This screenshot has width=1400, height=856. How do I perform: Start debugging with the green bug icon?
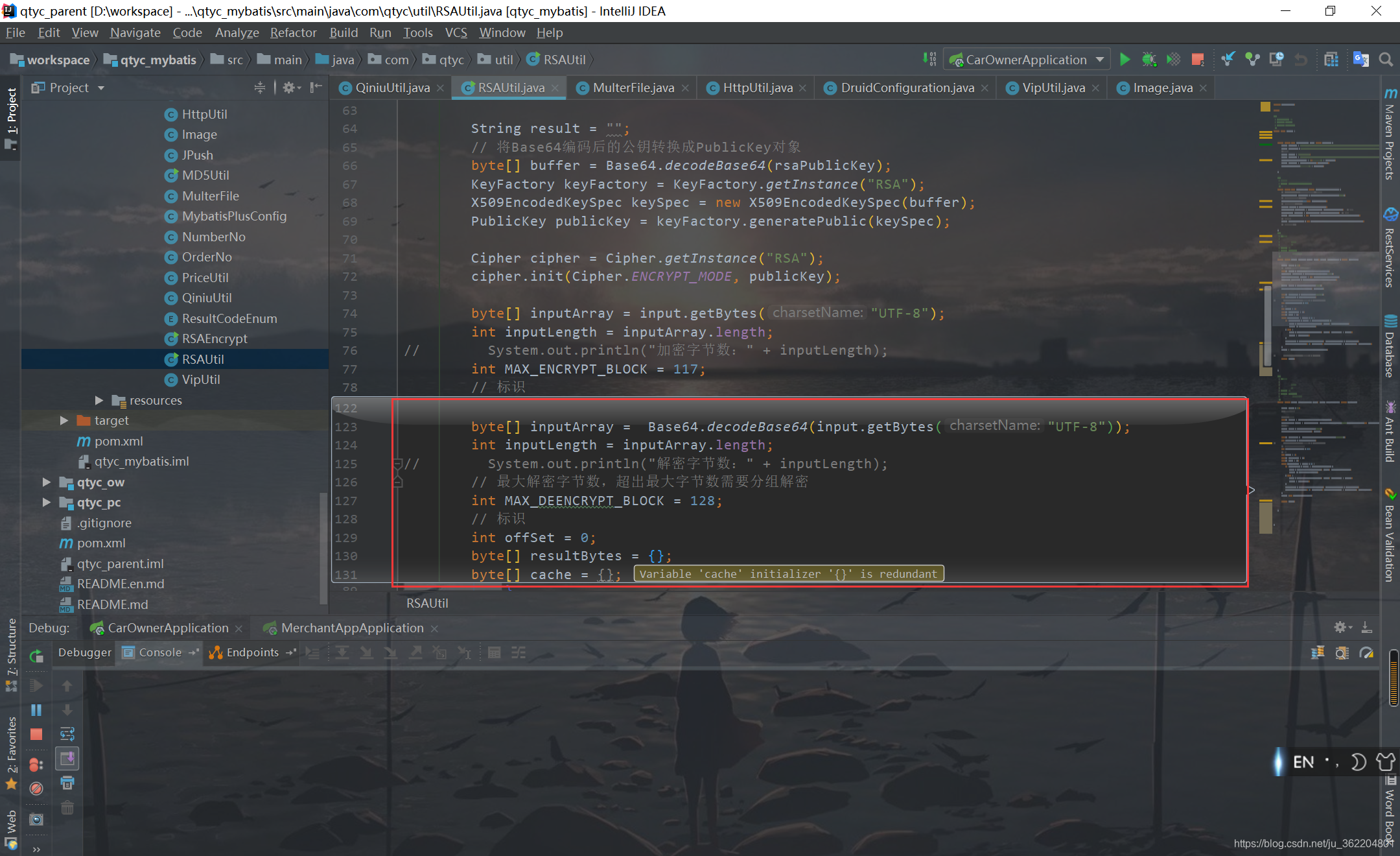pos(1149,60)
